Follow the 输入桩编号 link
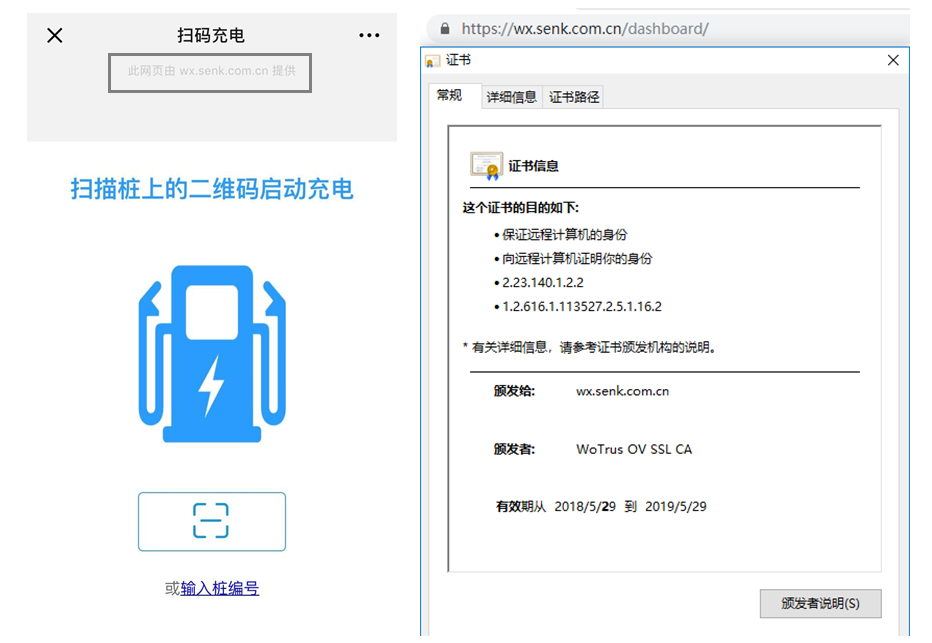Screen dimensions: 932x643 (x=220, y=589)
